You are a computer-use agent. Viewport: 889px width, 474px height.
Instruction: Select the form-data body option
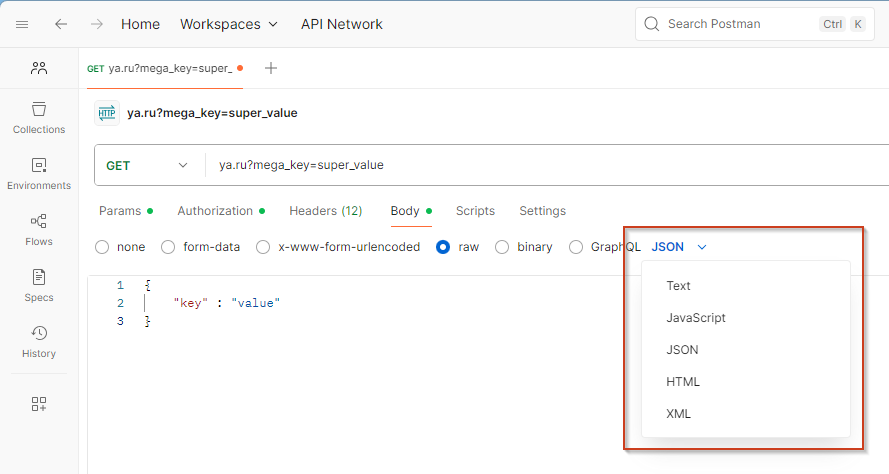point(168,247)
